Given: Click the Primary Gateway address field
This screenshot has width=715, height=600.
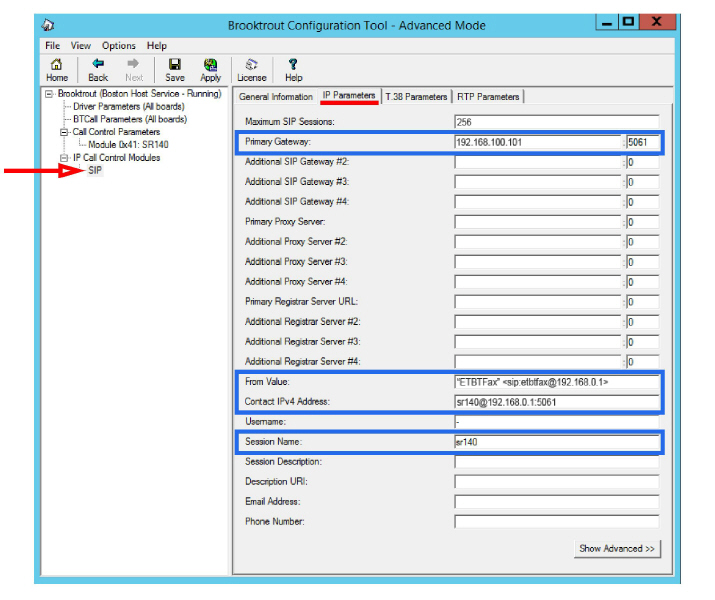Looking at the screenshot, I should click(x=537, y=142).
